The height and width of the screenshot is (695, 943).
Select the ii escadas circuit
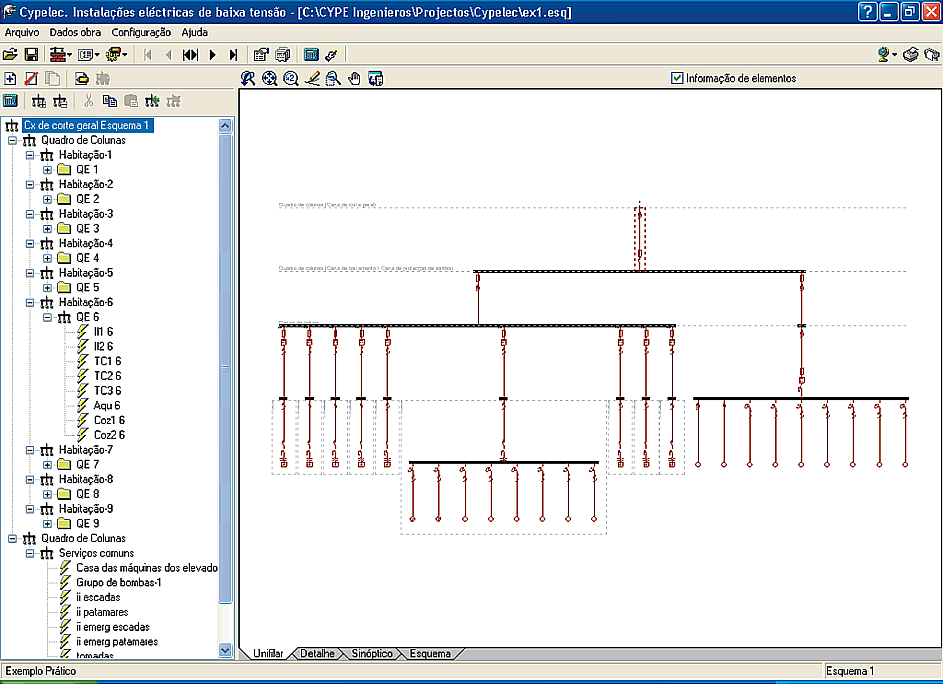pos(98,597)
